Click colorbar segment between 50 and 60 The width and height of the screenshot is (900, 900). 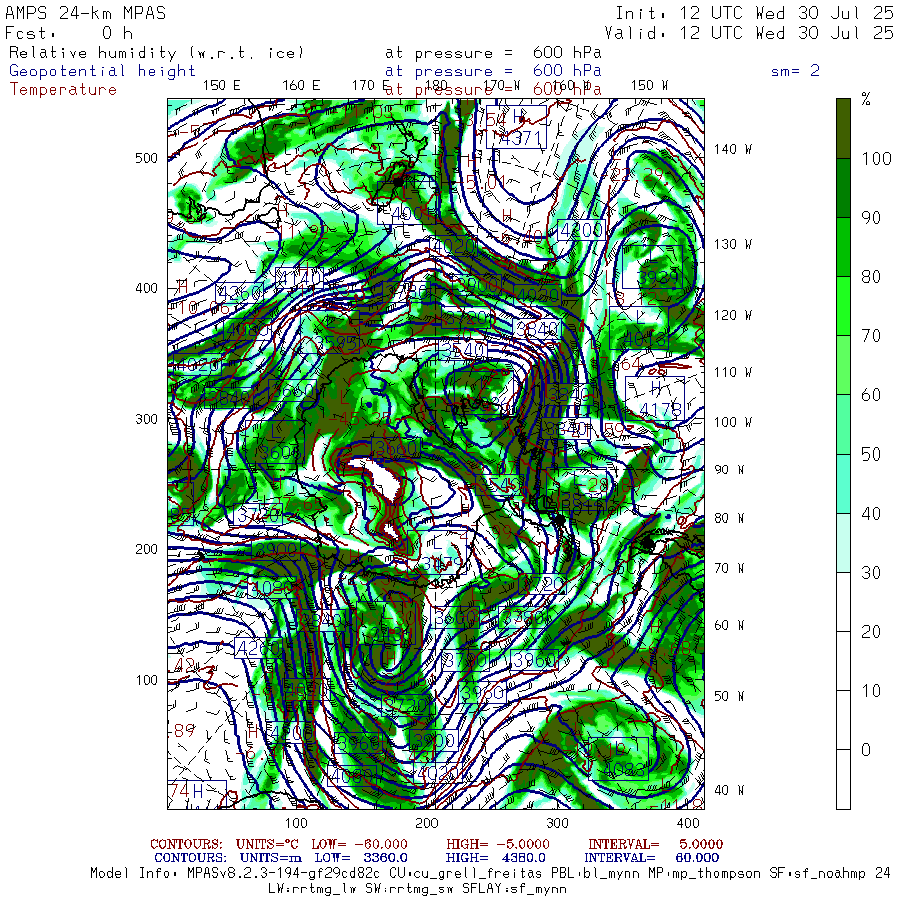(843, 424)
